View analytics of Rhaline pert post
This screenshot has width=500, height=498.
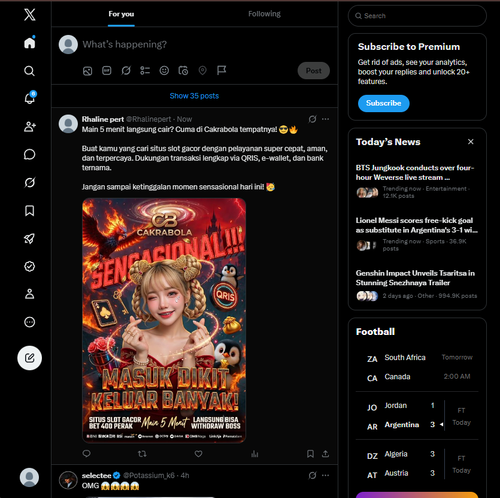click(255, 454)
